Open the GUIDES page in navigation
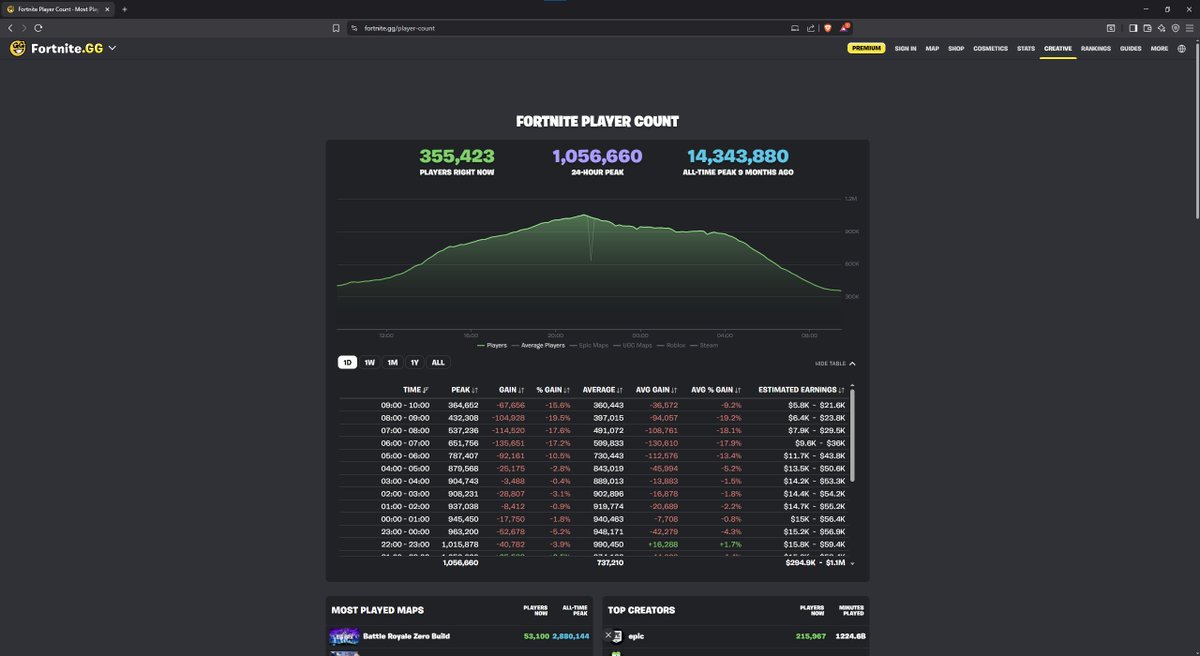The width and height of the screenshot is (1200, 656). tap(1131, 48)
